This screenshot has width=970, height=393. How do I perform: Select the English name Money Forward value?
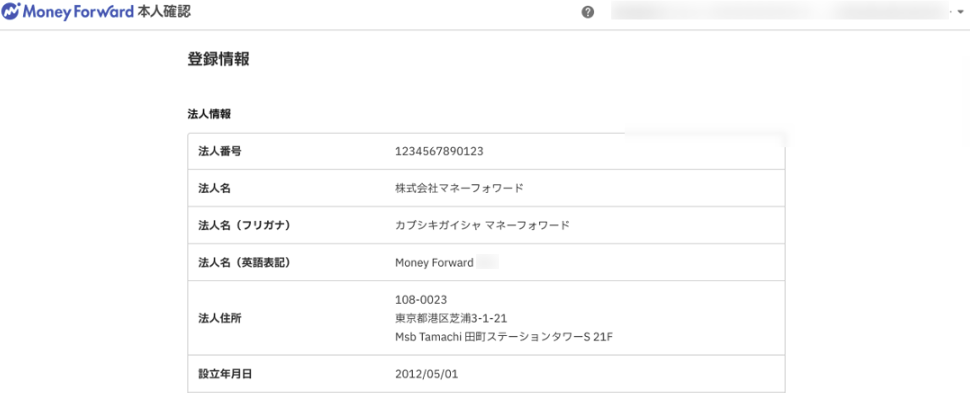pos(434,262)
